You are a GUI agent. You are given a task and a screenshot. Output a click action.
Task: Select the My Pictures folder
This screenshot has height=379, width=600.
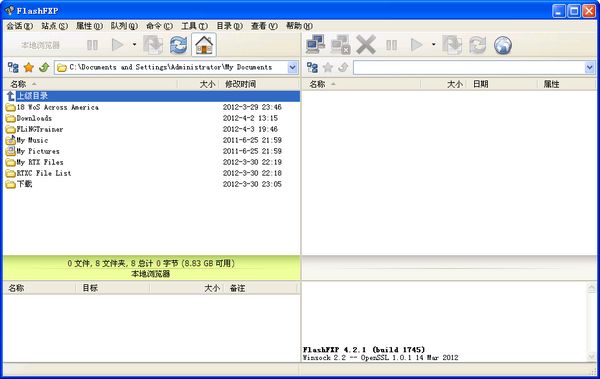pos(152,151)
